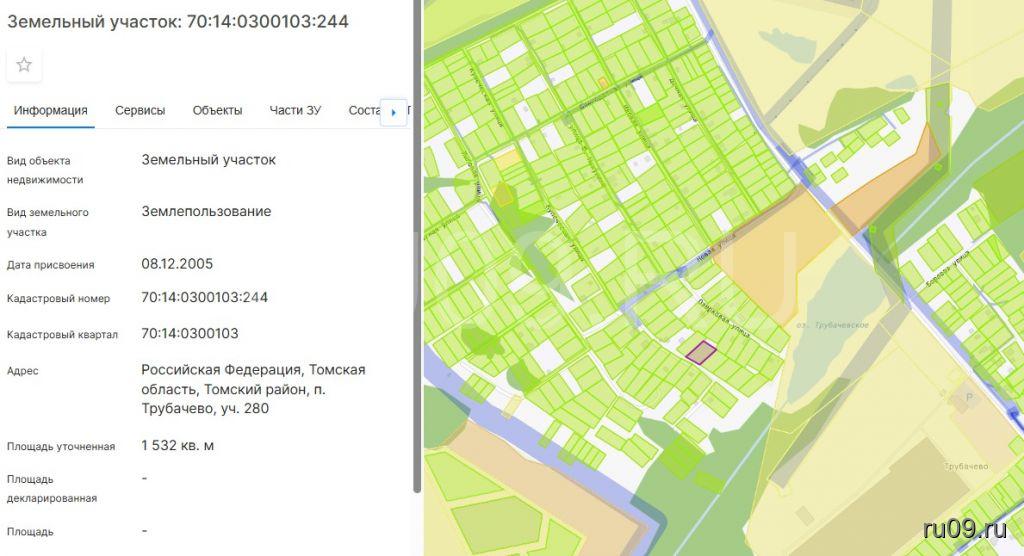Add the parcel to favorites with star
This screenshot has width=1024, height=556.
click(x=24, y=65)
